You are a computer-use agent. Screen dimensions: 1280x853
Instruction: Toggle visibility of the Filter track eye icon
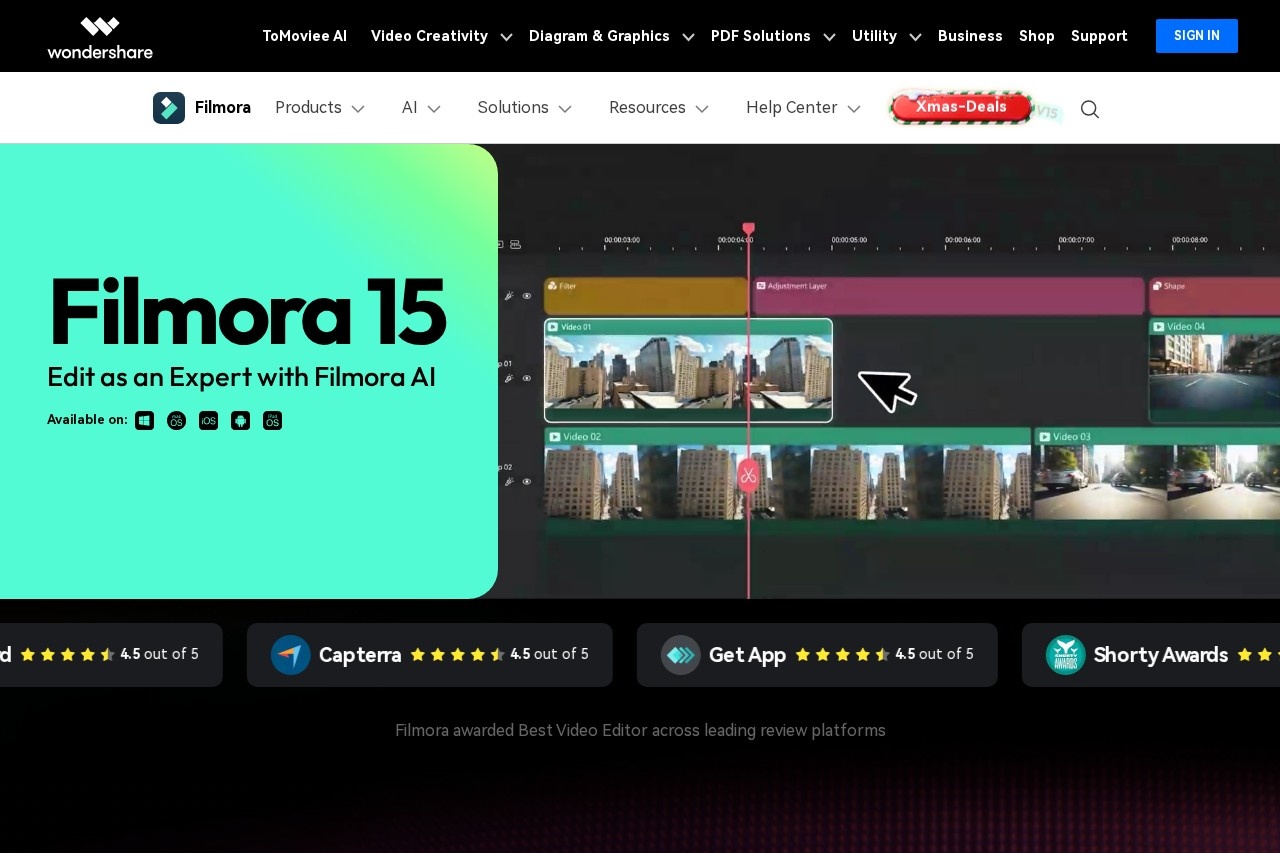(527, 295)
